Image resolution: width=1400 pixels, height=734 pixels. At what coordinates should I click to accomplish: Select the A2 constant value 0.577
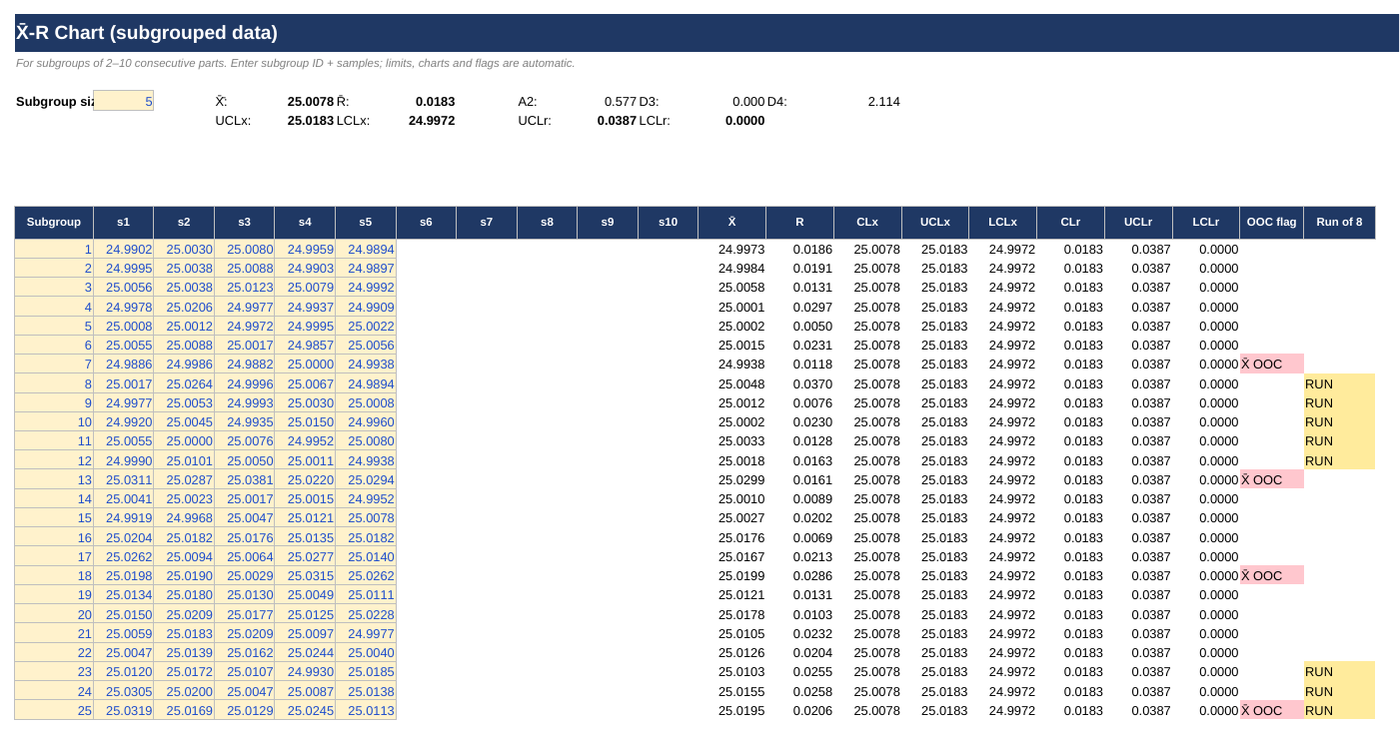click(620, 101)
